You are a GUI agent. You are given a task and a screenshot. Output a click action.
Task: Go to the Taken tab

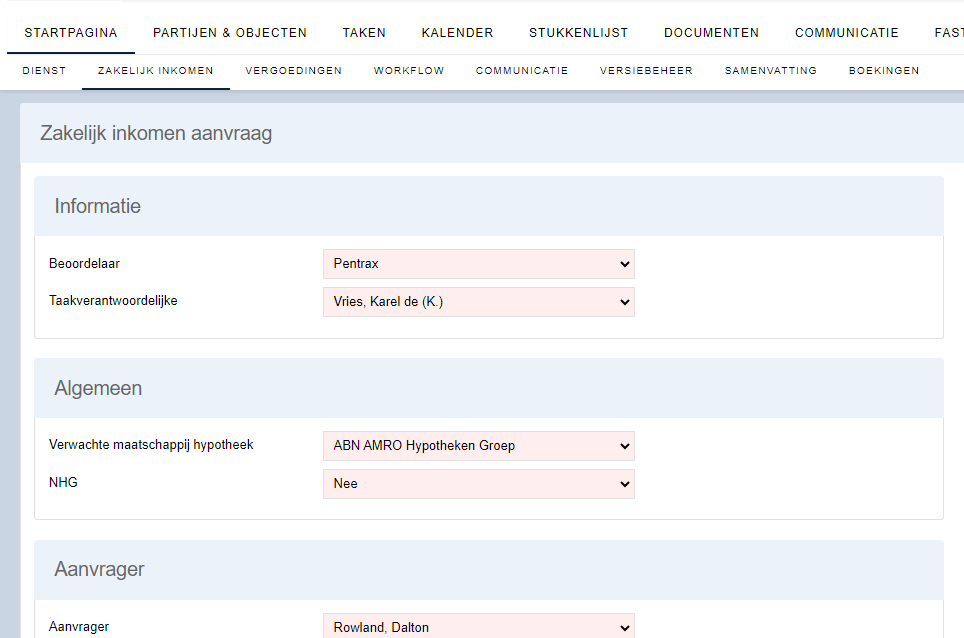point(364,33)
